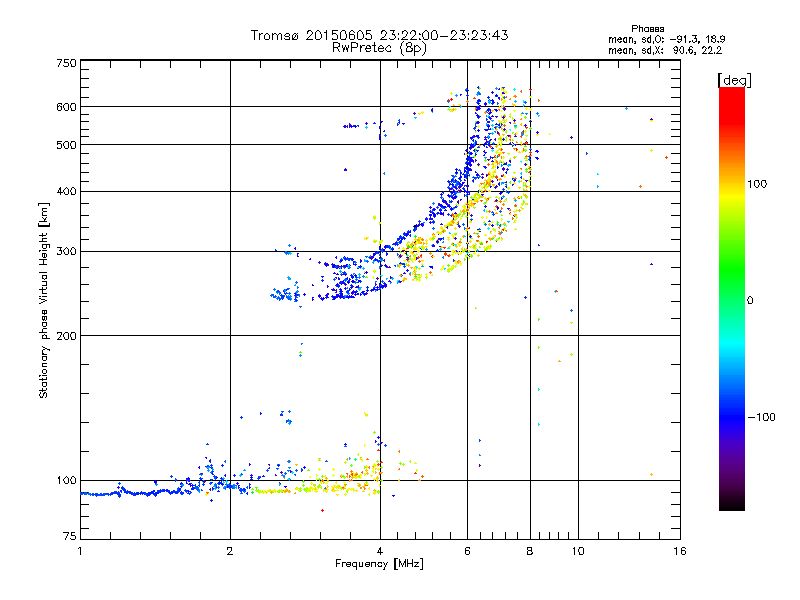Click the y-axis tick label '75'
800x600 pixels.
click(x=70, y=536)
